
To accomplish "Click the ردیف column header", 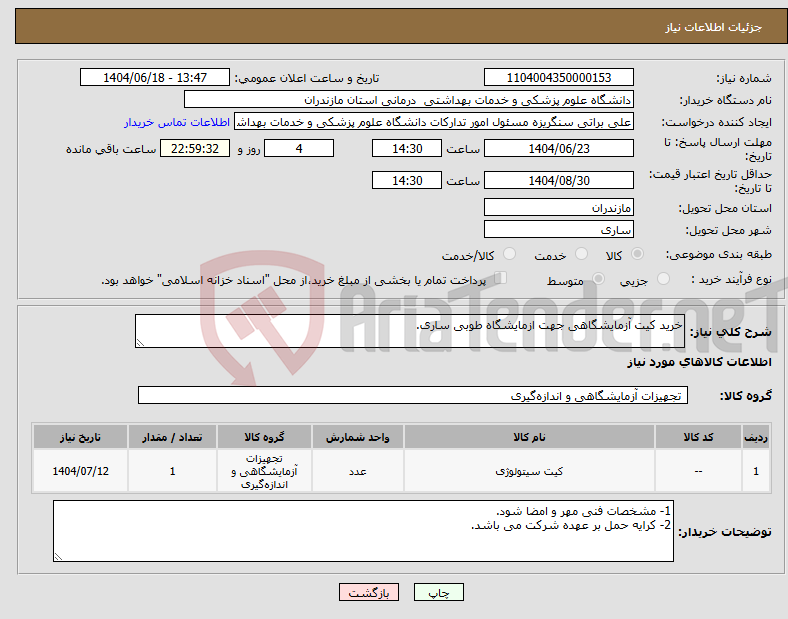I will tap(756, 437).
